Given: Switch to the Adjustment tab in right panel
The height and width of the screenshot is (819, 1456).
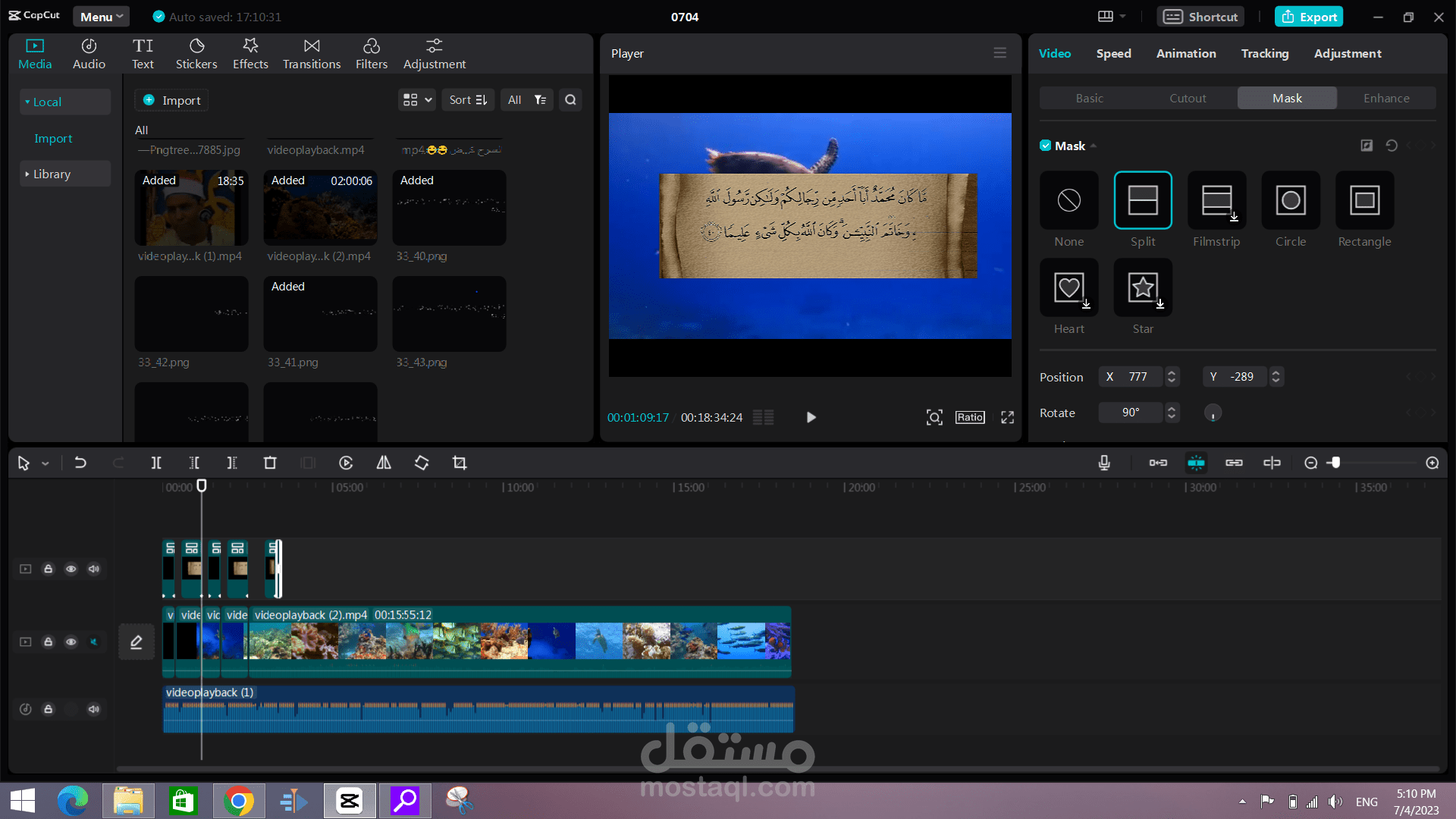Looking at the screenshot, I should point(1348,53).
